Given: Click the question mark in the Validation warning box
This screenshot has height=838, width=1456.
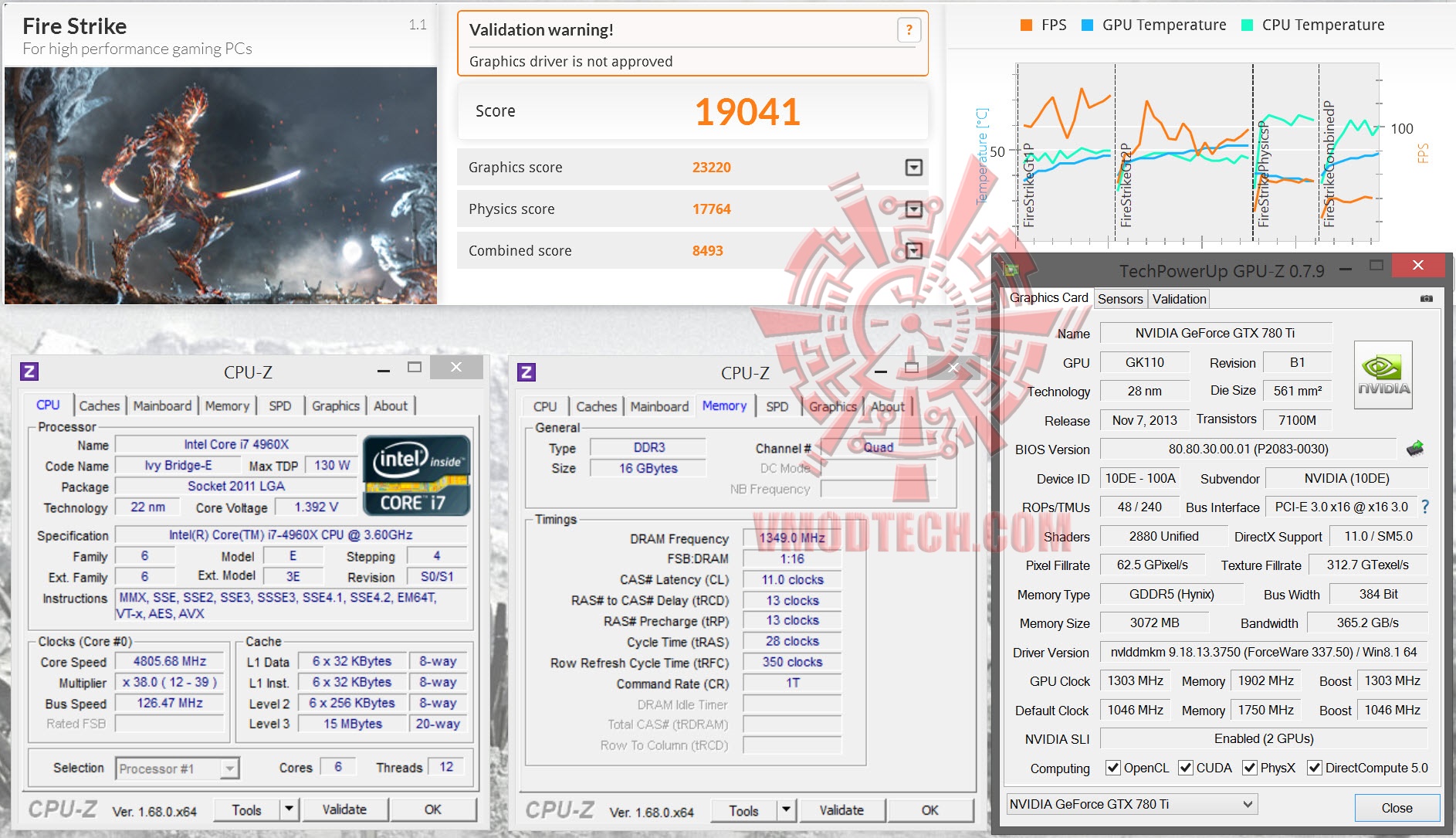Looking at the screenshot, I should 909,30.
